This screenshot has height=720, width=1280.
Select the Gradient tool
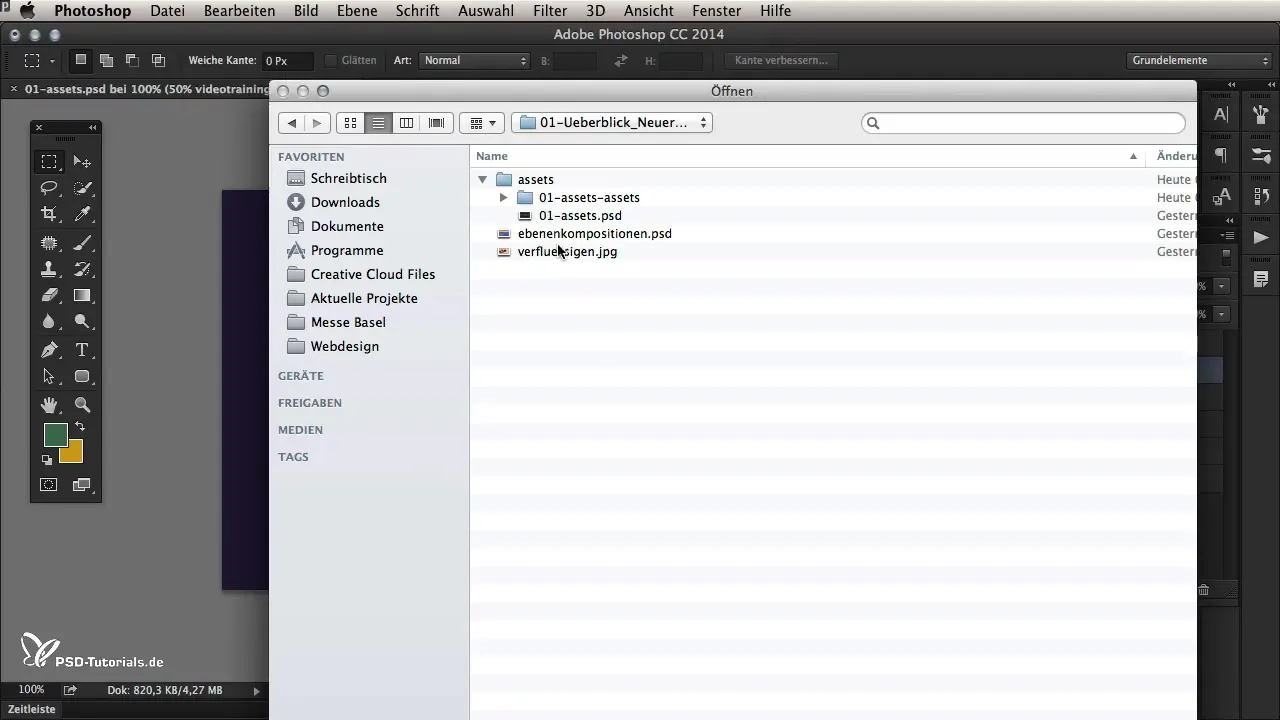(82, 295)
